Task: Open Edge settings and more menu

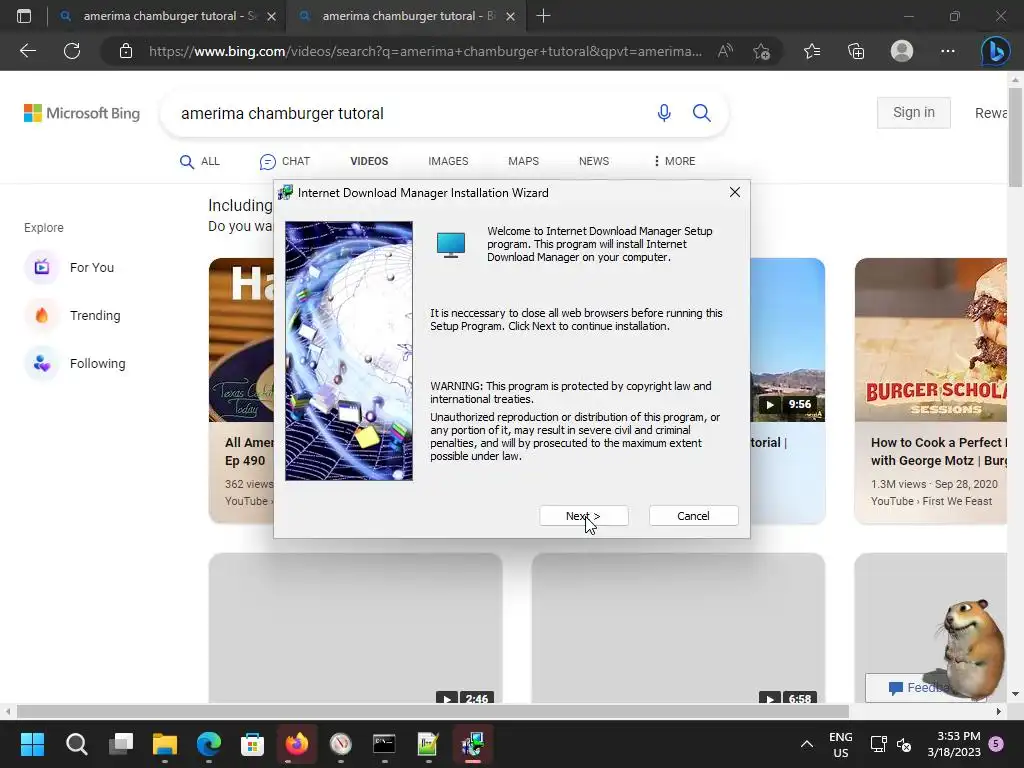Action: (948, 51)
